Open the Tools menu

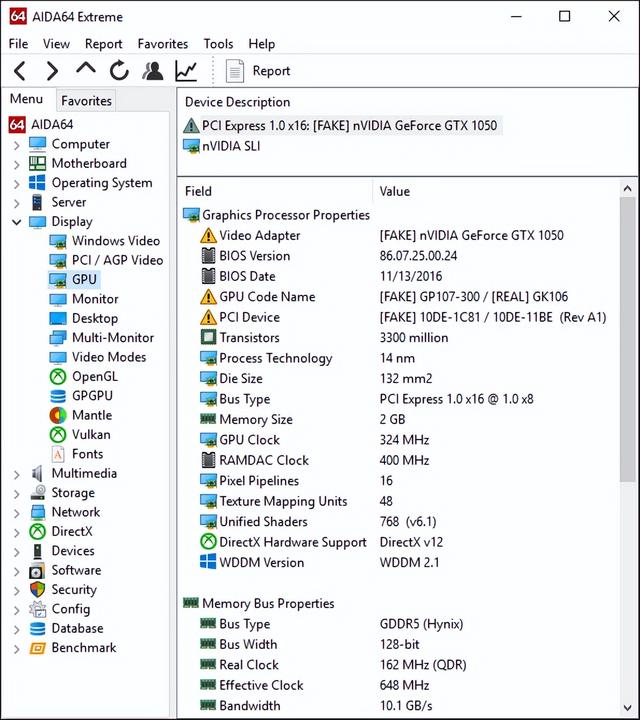pyautogui.click(x=218, y=44)
